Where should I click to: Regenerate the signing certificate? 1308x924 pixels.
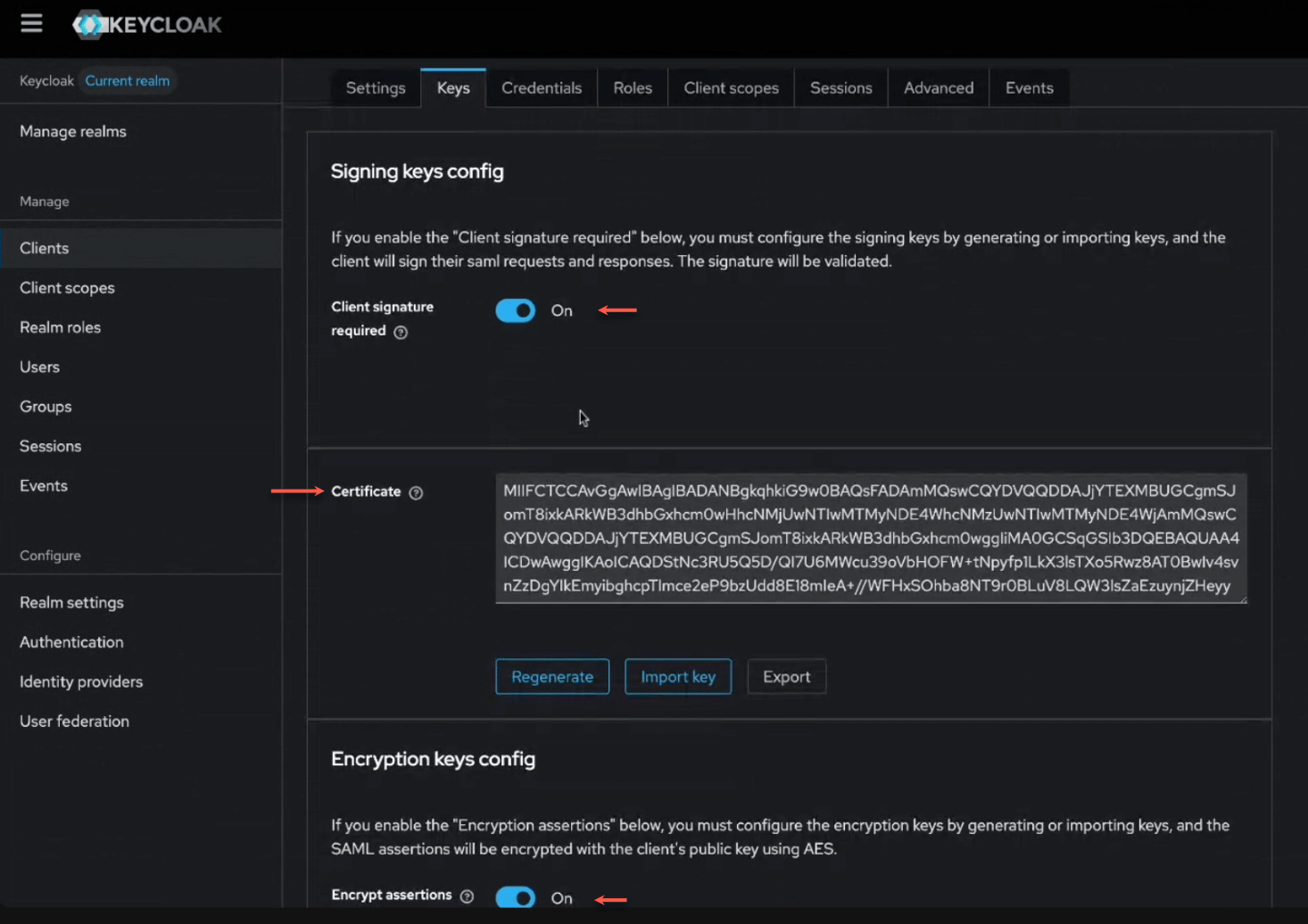(551, 676)
